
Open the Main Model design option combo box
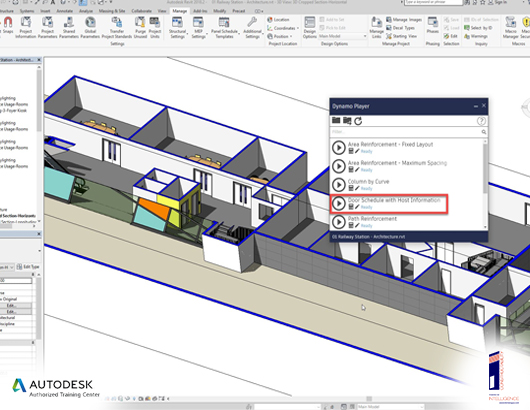click(343, 36)
